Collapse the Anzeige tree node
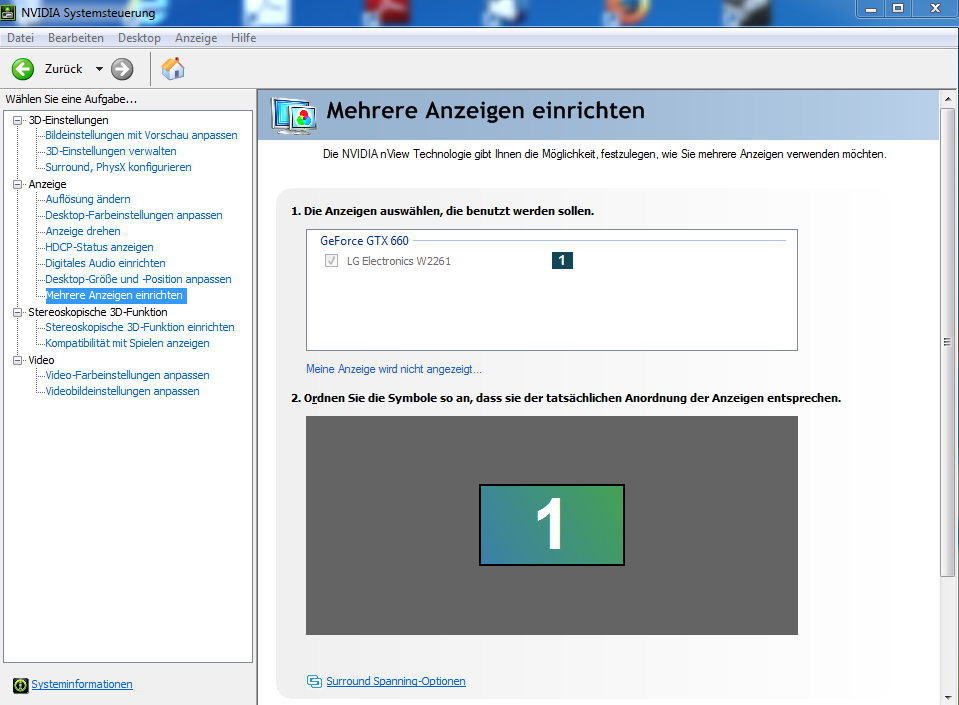 coord(18,184)
